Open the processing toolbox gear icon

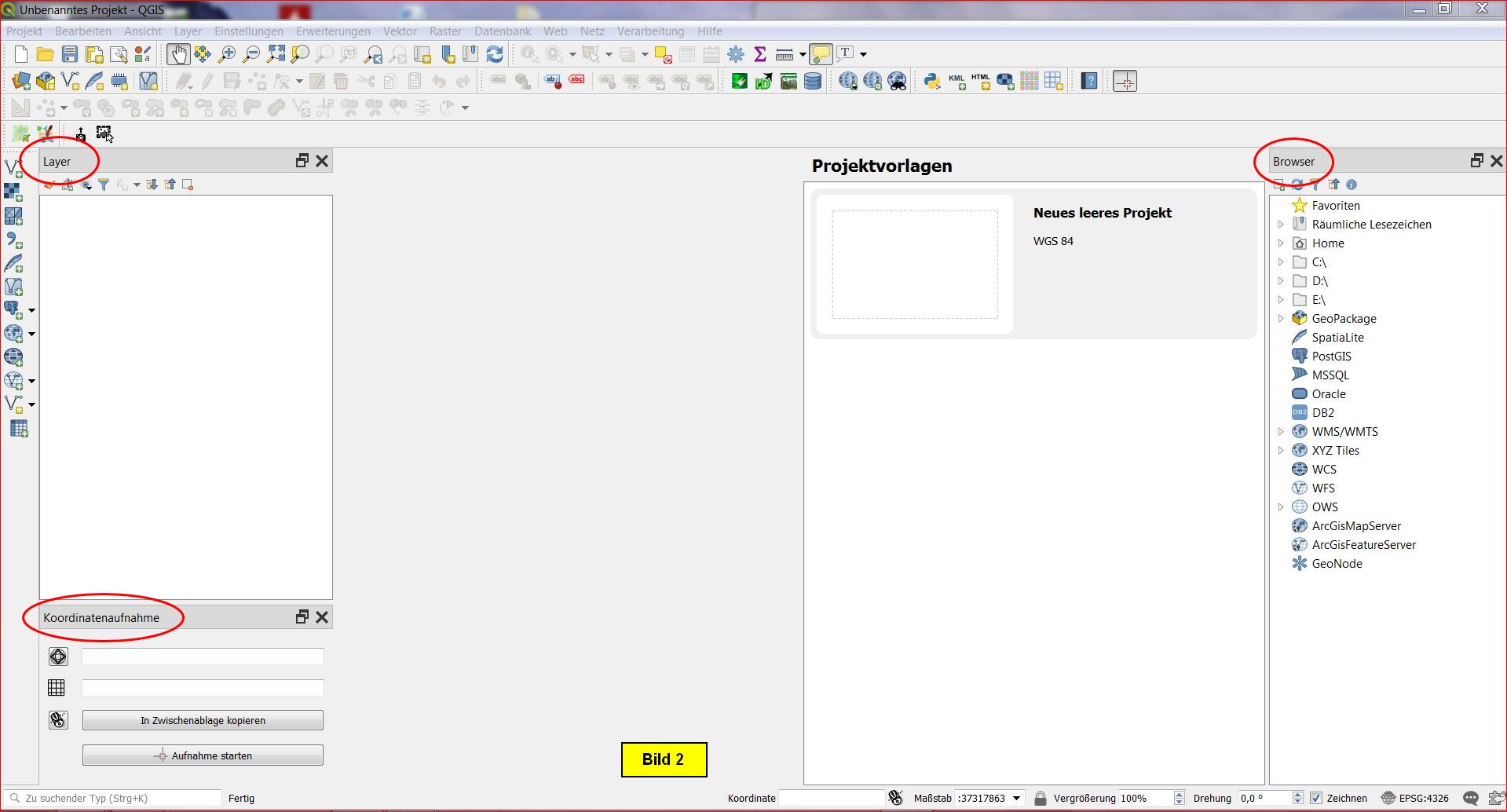point(736,54)
